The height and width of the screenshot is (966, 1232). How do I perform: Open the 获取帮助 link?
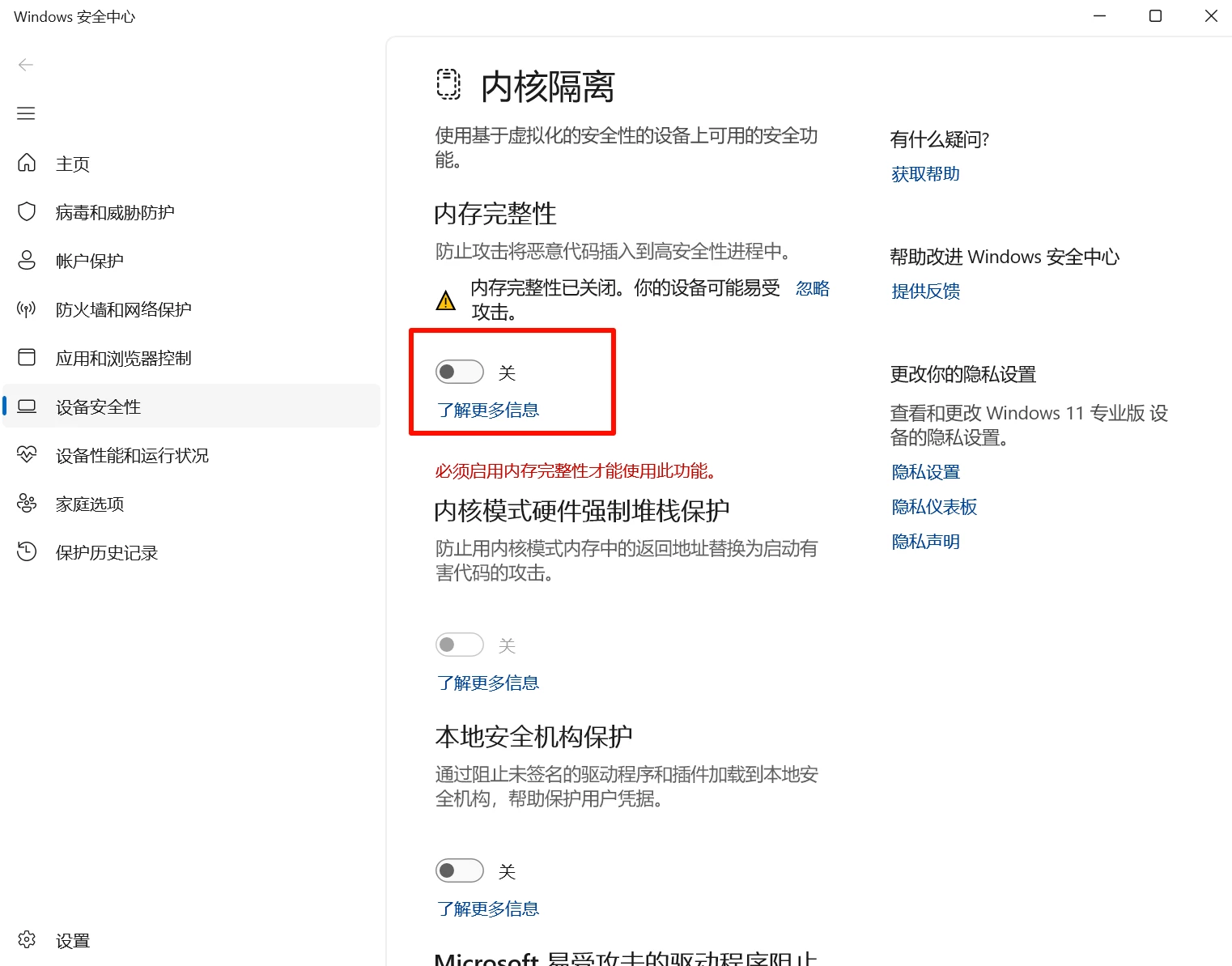[925, 174]
